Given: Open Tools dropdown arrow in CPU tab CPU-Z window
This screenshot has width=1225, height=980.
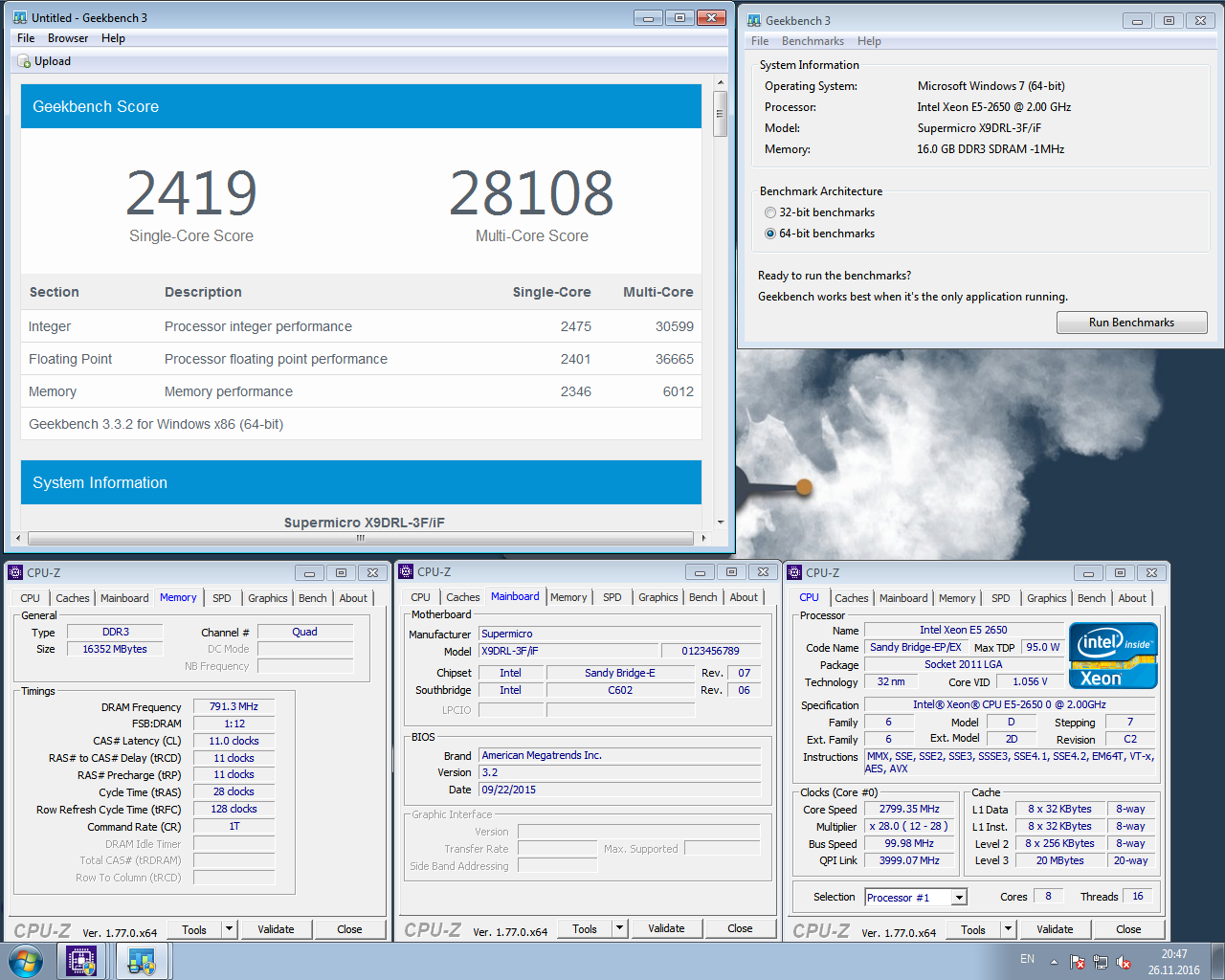Looking at the screenshot, I should (x=1008, y=929).
